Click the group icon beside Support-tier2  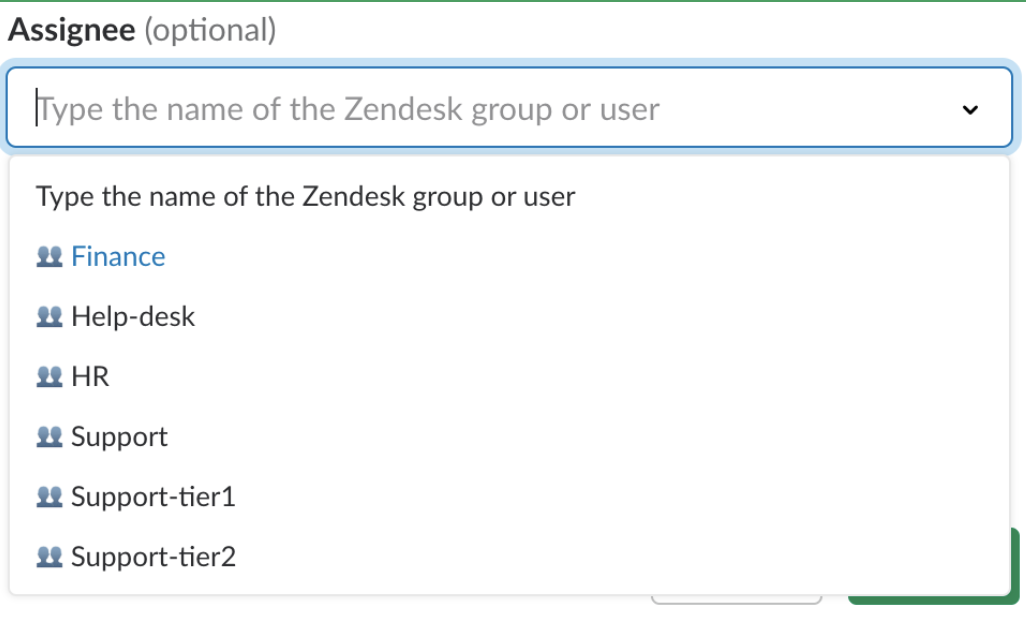tap(50, 557)
